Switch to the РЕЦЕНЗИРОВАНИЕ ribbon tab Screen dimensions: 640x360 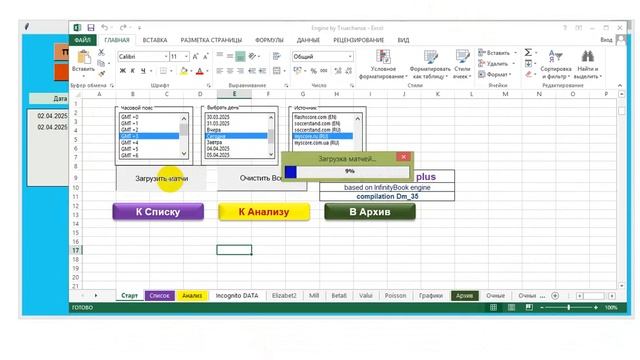358,40
